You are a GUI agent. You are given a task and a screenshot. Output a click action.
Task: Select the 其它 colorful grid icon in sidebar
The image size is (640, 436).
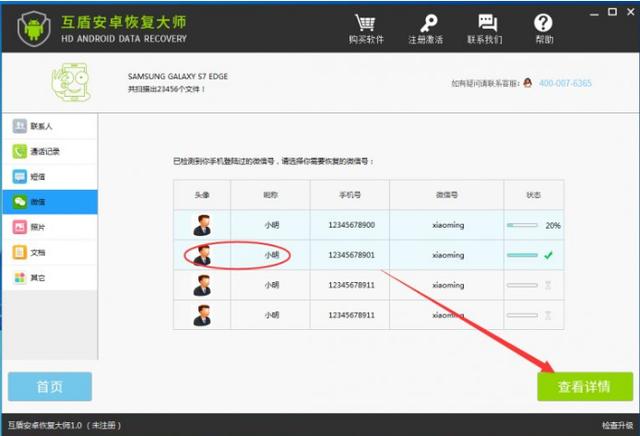(20, 278)
